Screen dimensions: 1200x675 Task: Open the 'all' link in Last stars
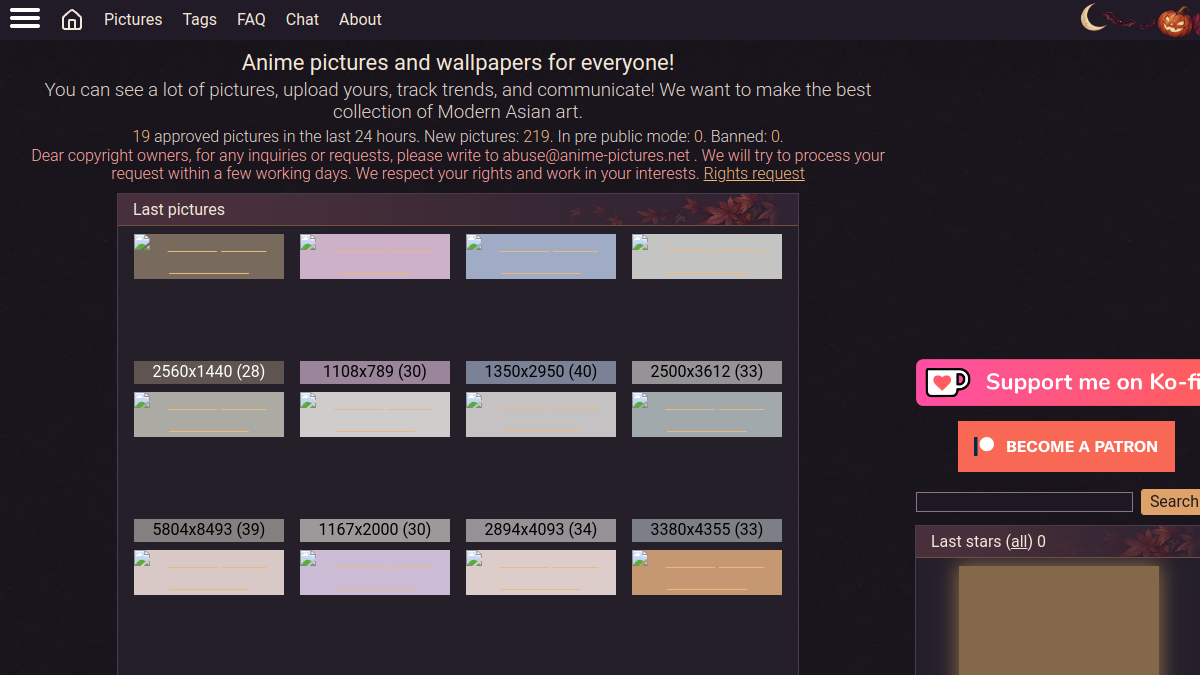1019,541
